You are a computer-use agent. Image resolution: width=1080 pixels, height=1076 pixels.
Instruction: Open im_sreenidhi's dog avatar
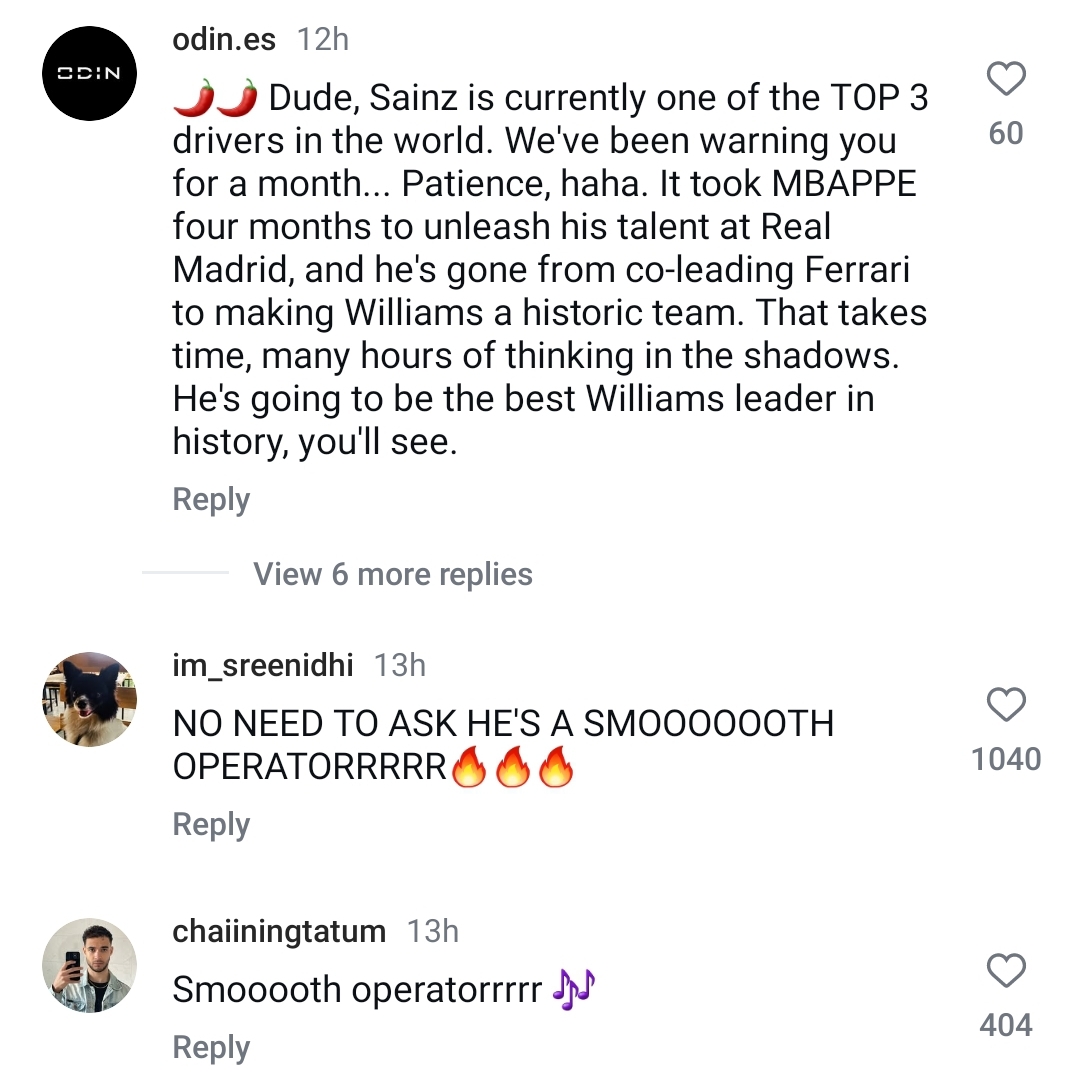coord(89,700)
